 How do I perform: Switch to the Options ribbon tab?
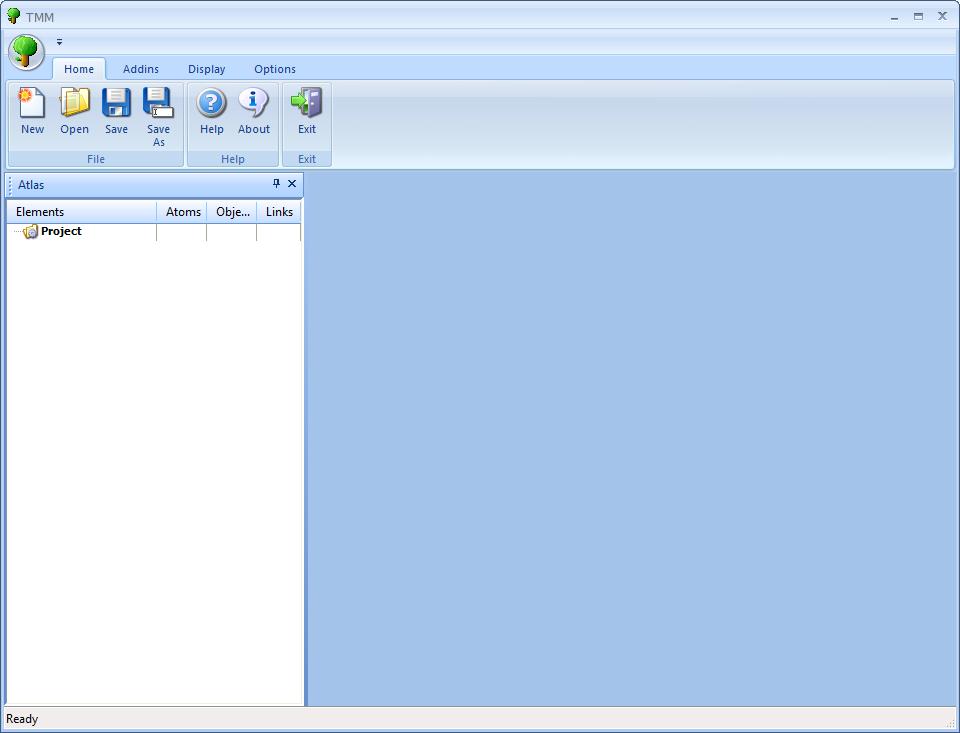[275, 69]
